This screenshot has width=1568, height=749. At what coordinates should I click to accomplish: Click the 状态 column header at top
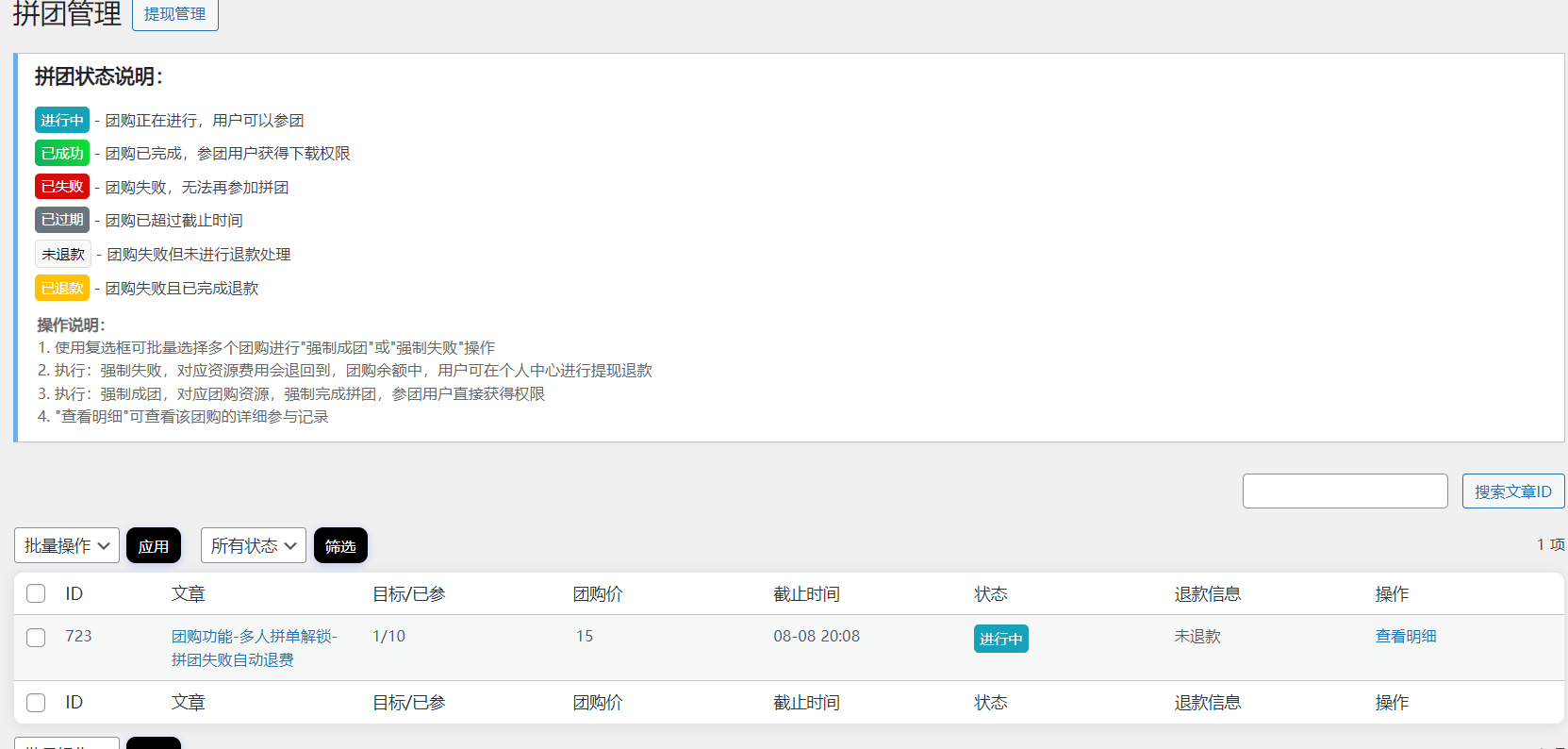point(991,594)
